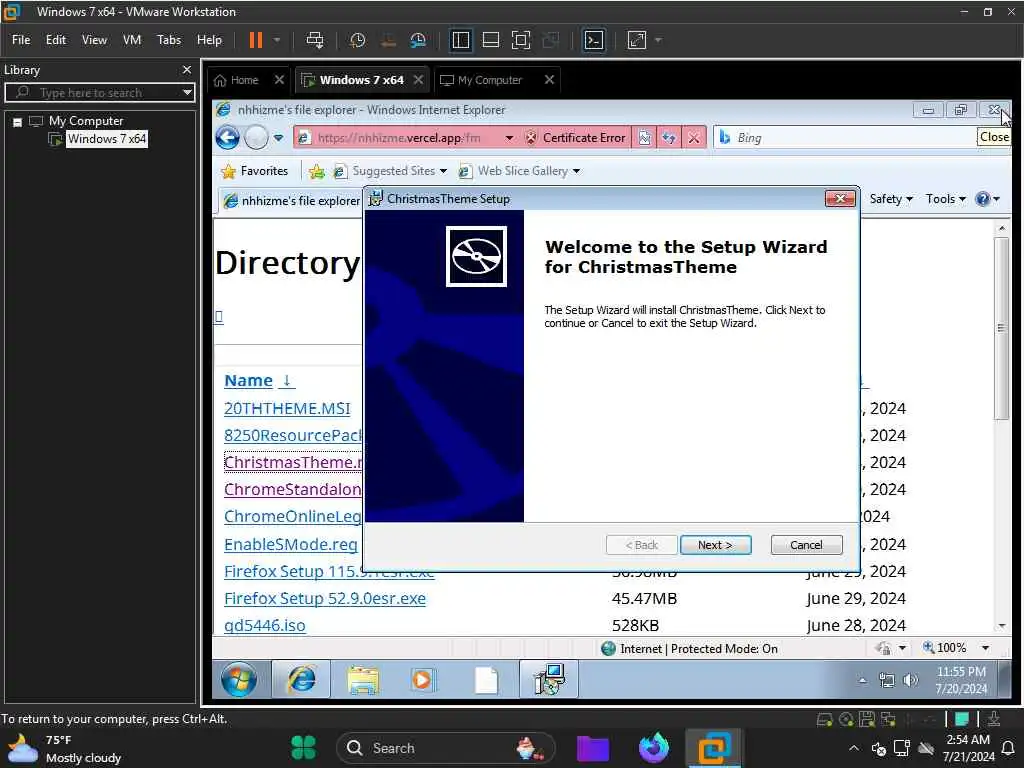Enter full screen mode icon

(x=520, y=40)
